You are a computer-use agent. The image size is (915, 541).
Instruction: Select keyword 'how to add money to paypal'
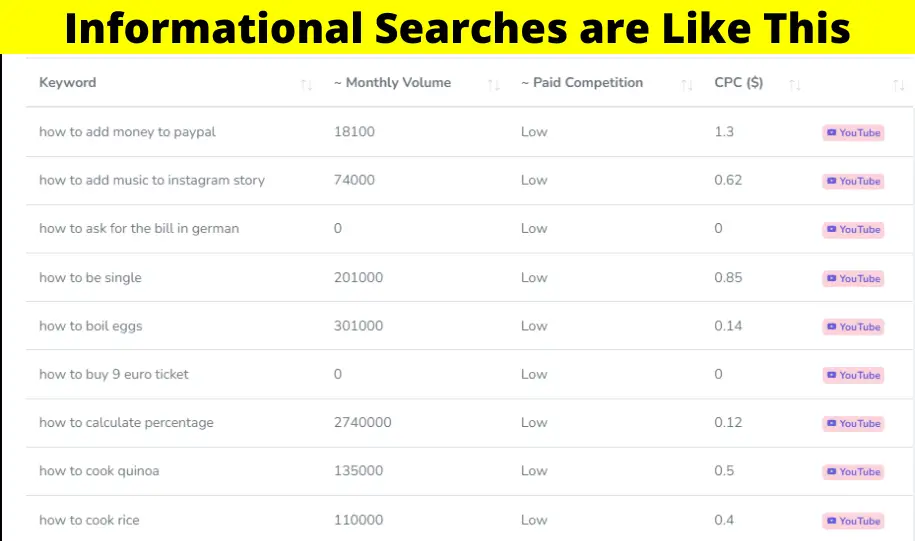tap(127, 132)
